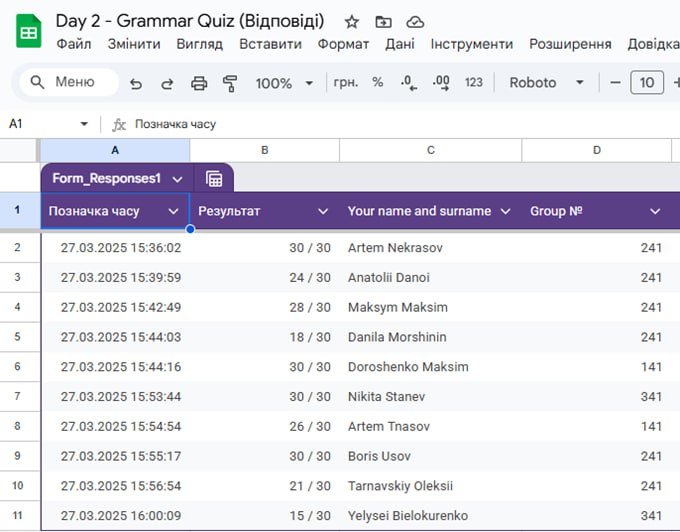Screen dimensions: 680x532
Task: Expand Form_Responses1 table options chevron
Action: pos(177,179)
